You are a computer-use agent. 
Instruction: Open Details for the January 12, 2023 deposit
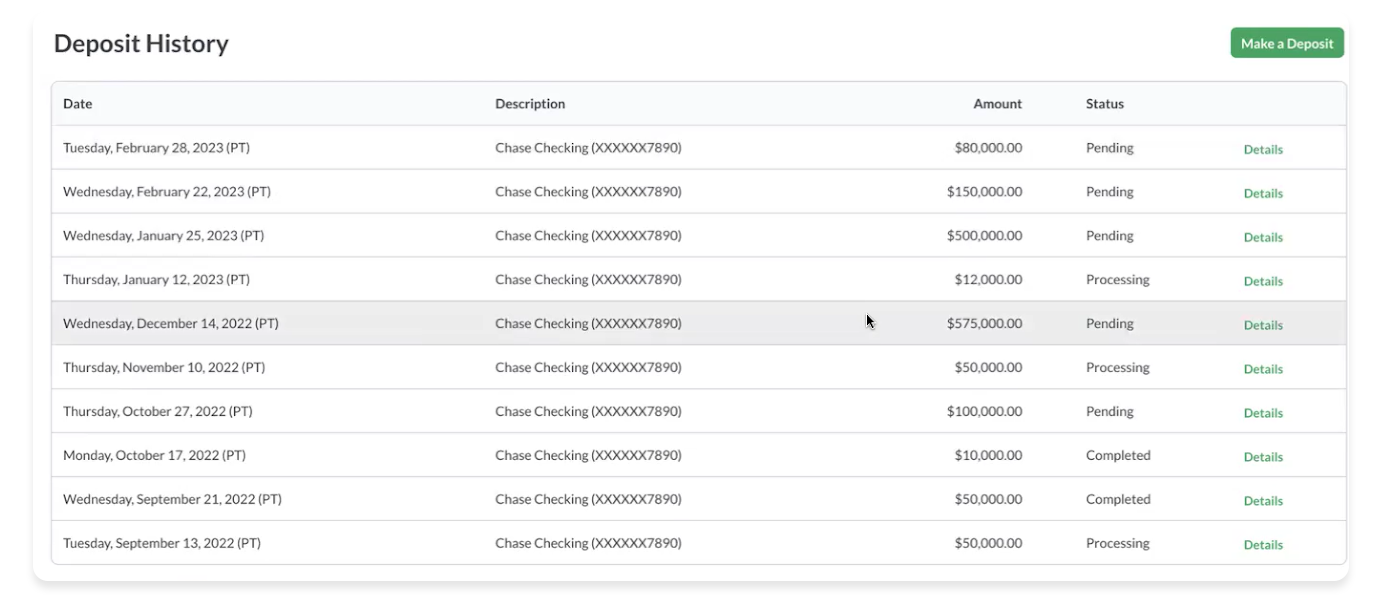(1262, 281)
